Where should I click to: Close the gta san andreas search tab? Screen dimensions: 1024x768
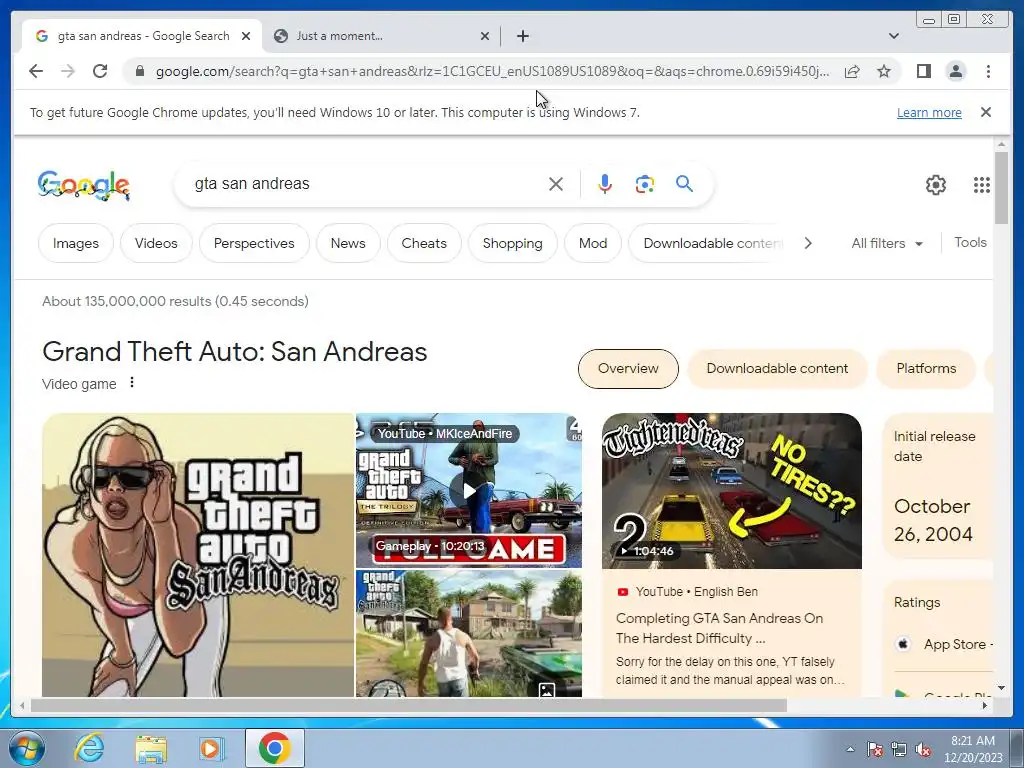pyautogui.click(x=246, y=36)
